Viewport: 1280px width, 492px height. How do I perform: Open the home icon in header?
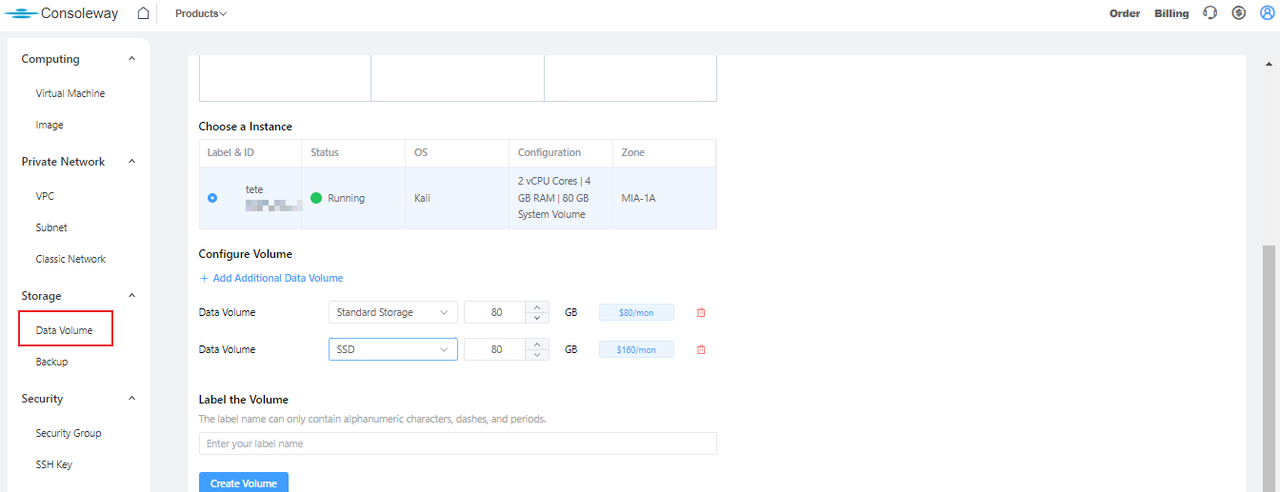coord(143,14)
